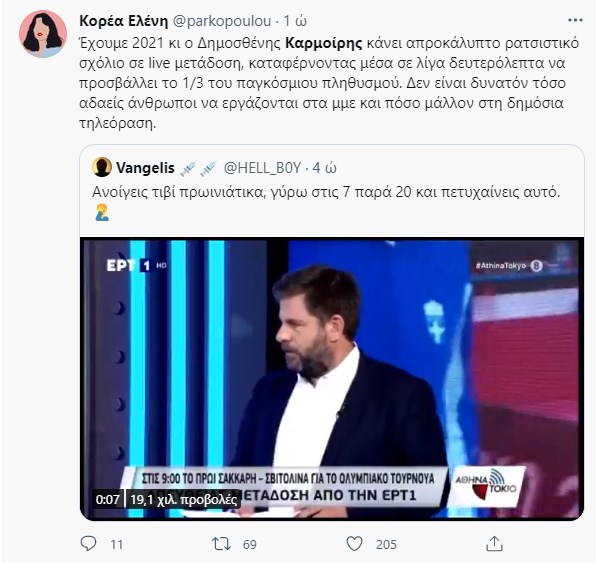
Task: Retweet using the arrows icon
Action: (x=222, y=544)
